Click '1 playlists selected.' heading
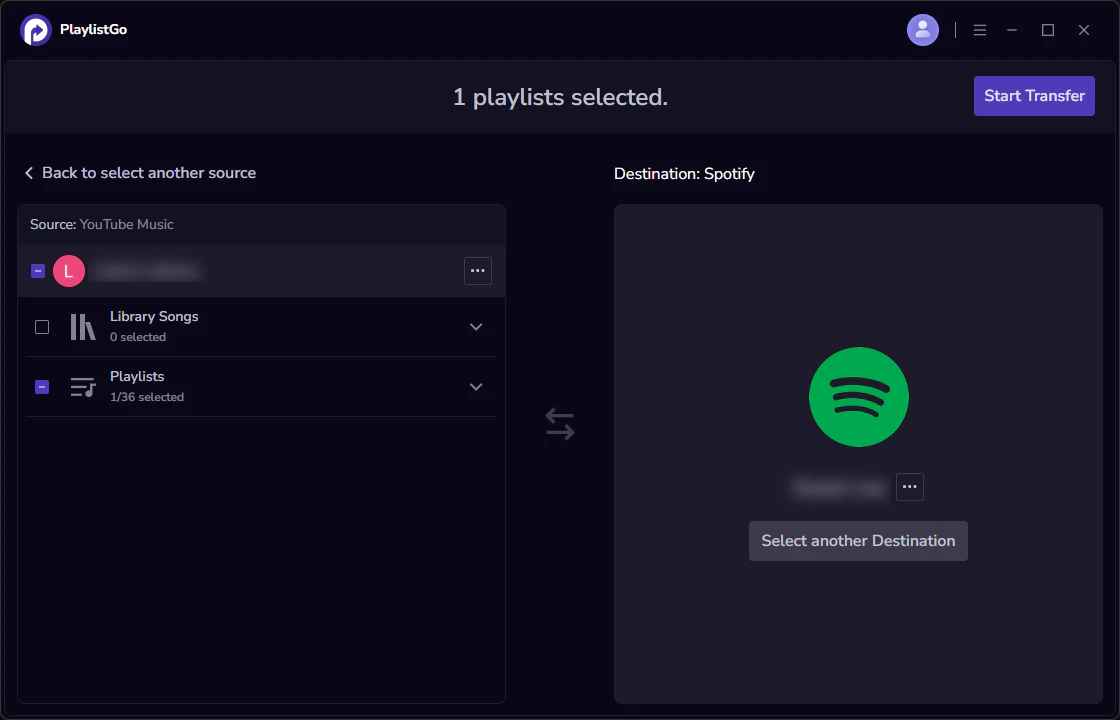Screen dimensions: 1120x720 pyautogui.click(x=561, y=97)
